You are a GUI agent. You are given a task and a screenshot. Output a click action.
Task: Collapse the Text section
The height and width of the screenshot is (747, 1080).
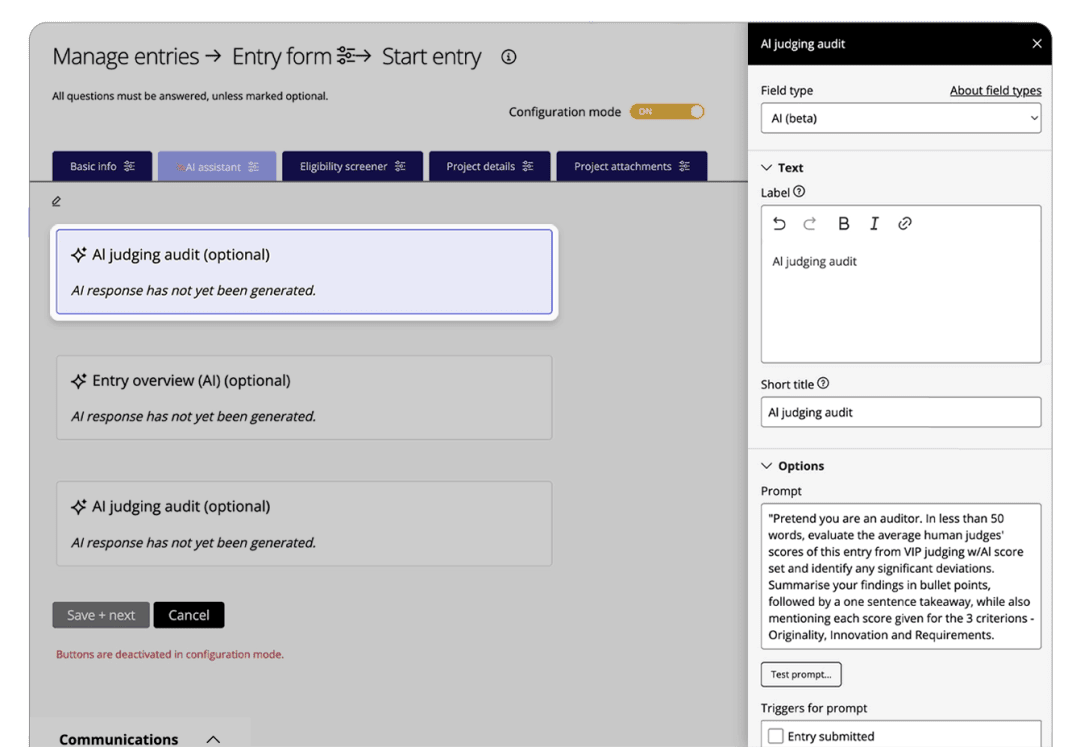[767, 168]
